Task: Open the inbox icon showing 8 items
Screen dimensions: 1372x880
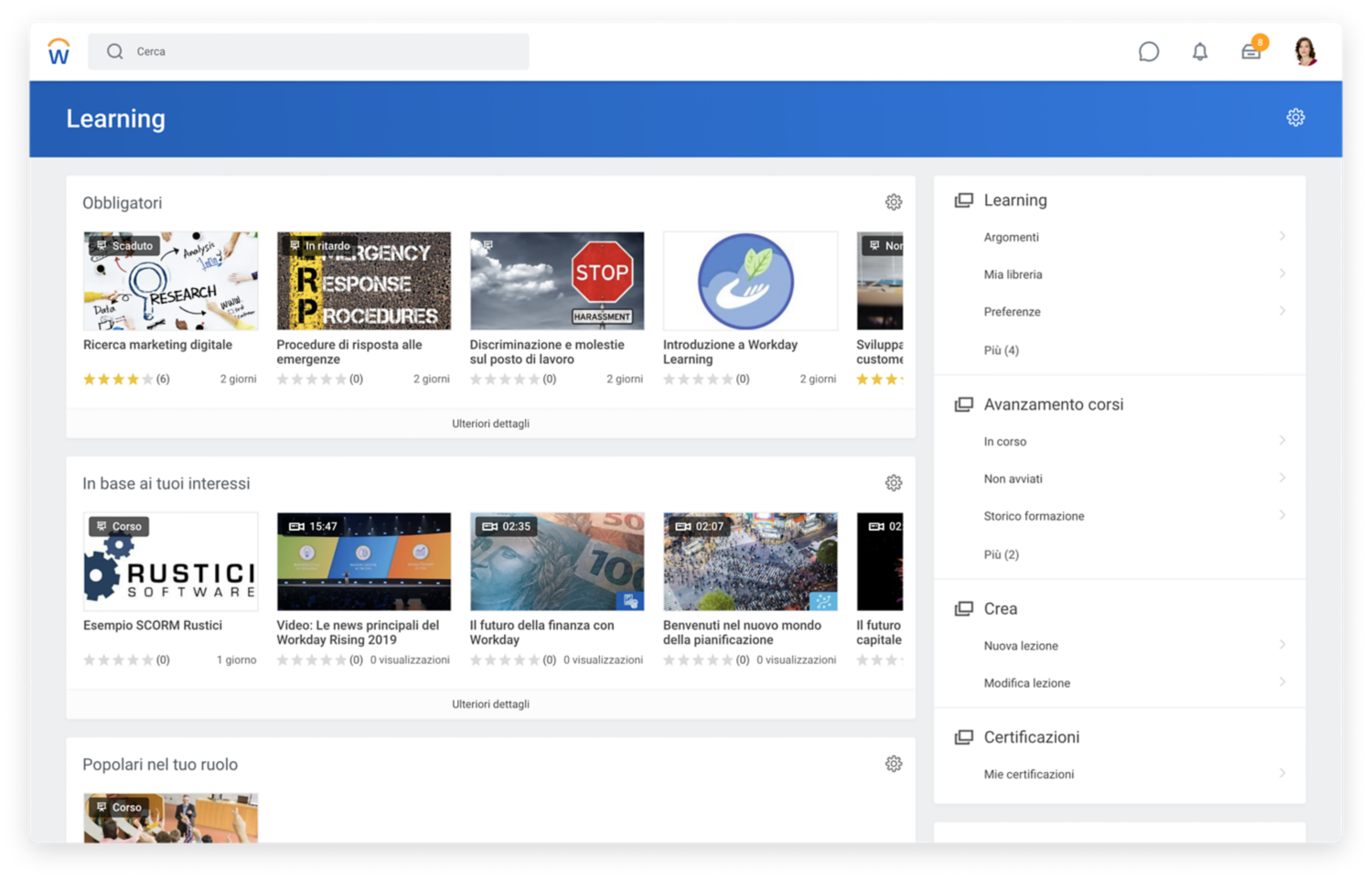Action: (1251, 52)
